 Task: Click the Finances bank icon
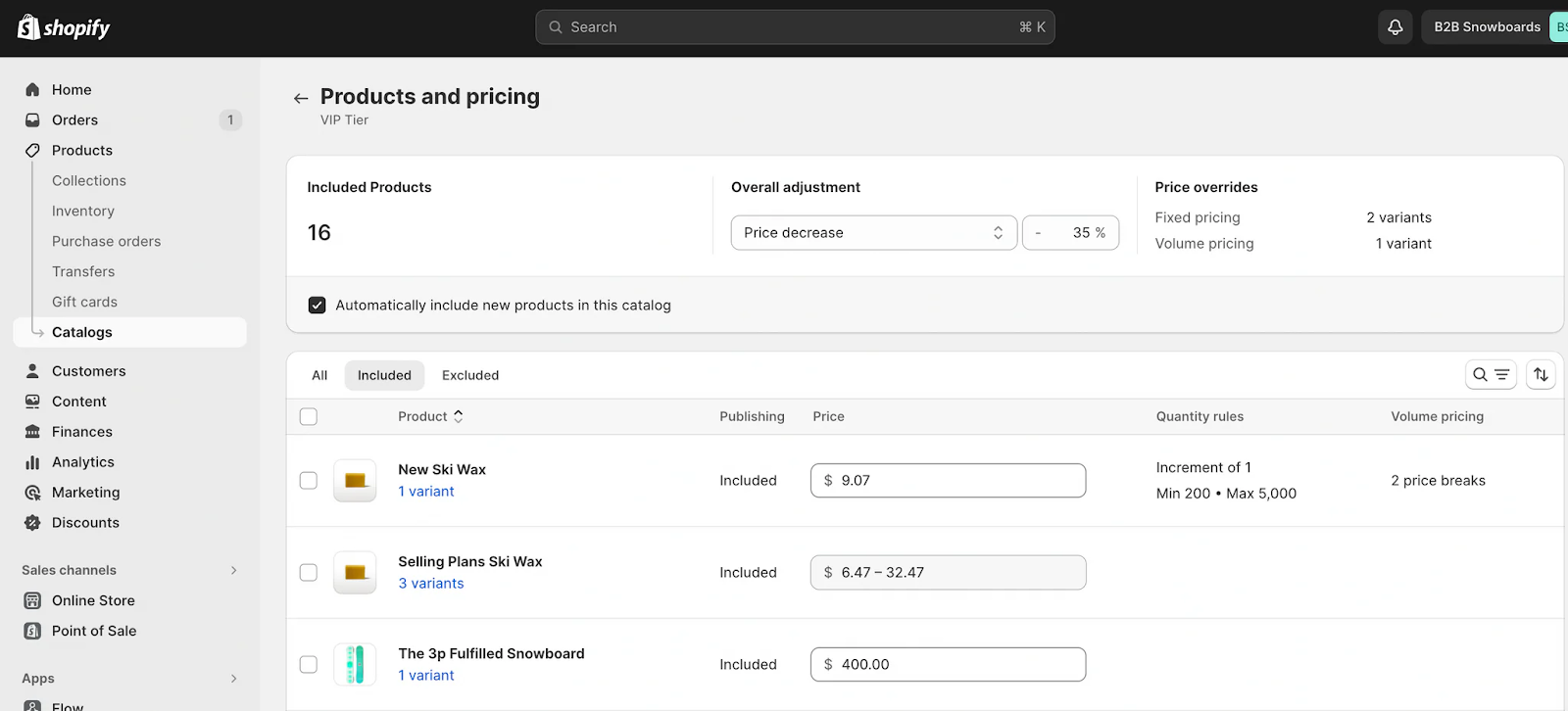[32, 432]
